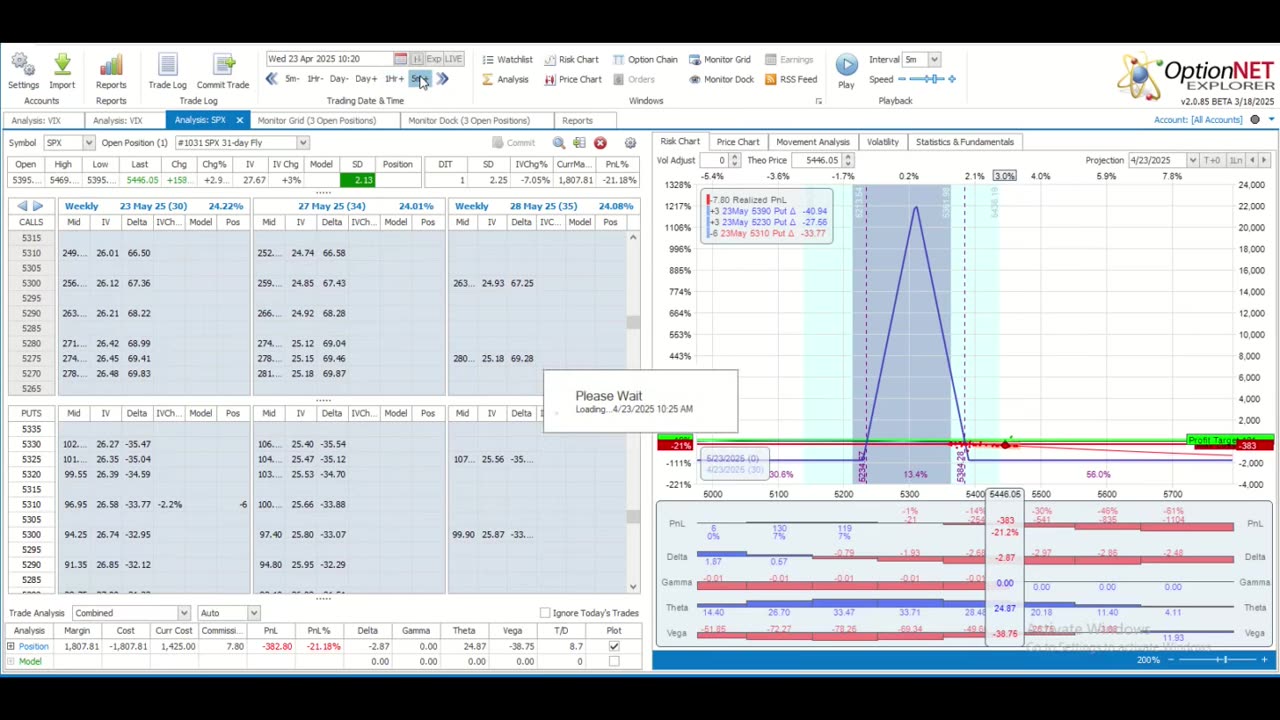
Task: Check the Plot checkbox for Model row
Action: pos(614,661)
